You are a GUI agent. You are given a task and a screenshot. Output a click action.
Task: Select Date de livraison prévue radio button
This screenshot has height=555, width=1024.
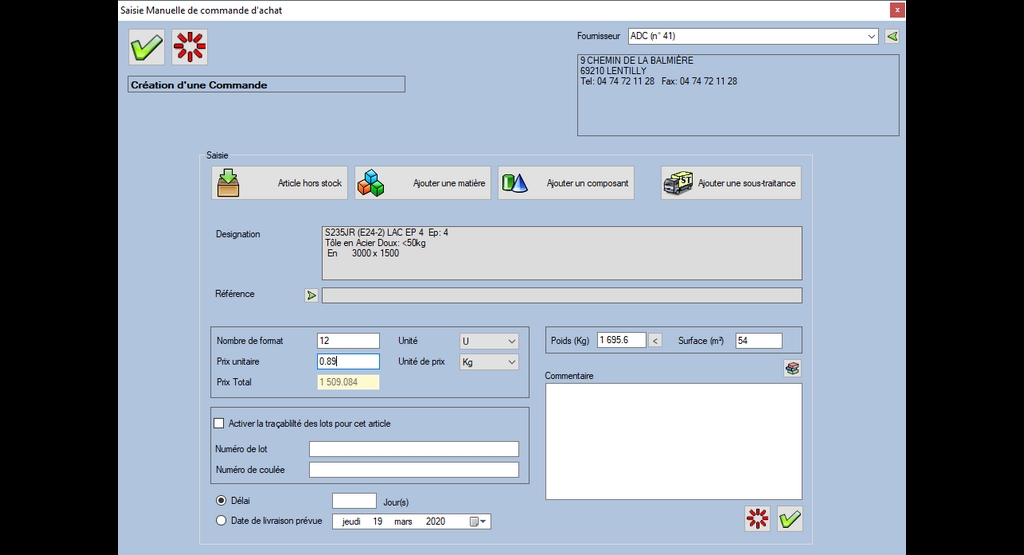click(221, 521)
